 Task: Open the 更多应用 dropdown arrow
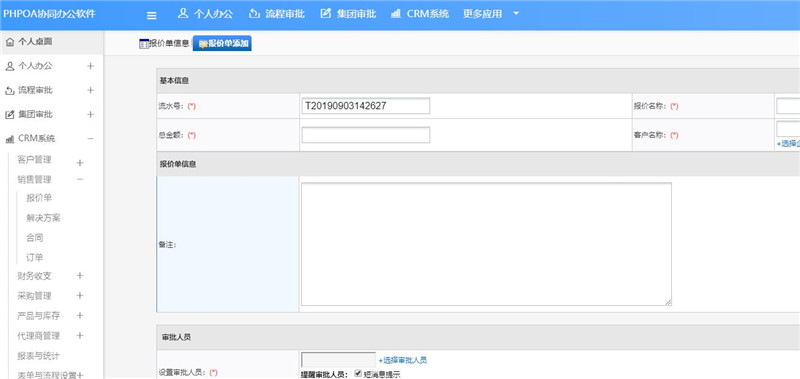tap(516, 14)
